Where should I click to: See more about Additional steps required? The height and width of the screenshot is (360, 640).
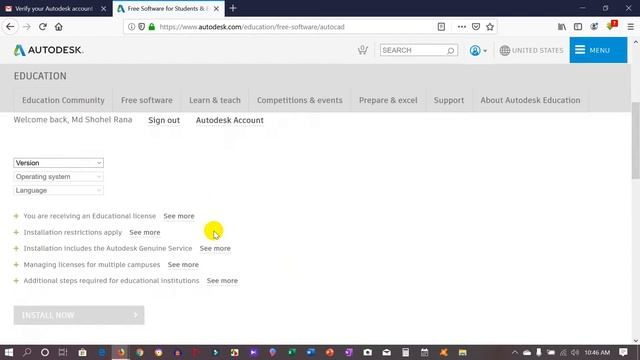[x=222, y=281]
